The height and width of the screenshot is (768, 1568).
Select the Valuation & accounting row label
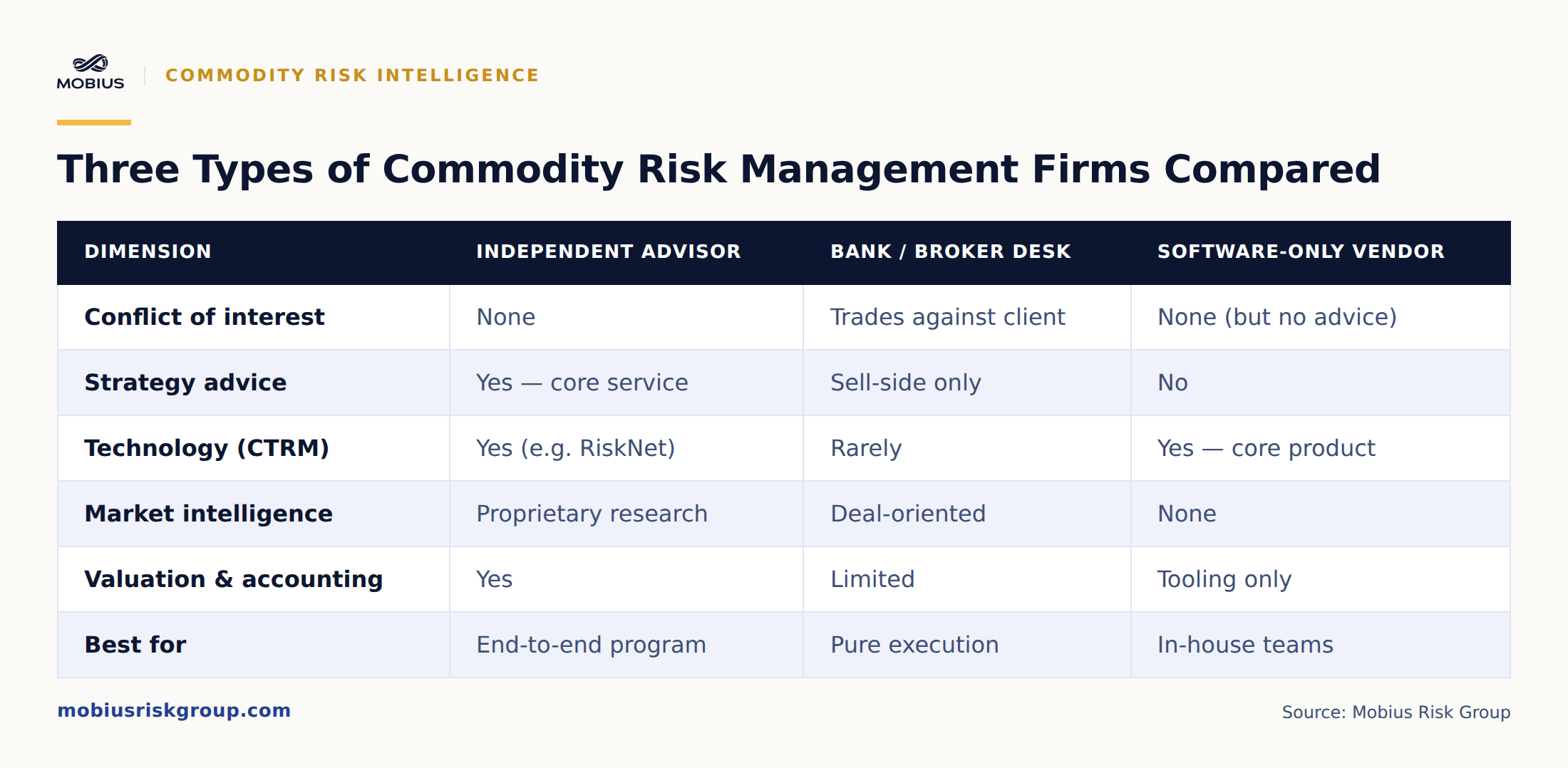point(233,579)
